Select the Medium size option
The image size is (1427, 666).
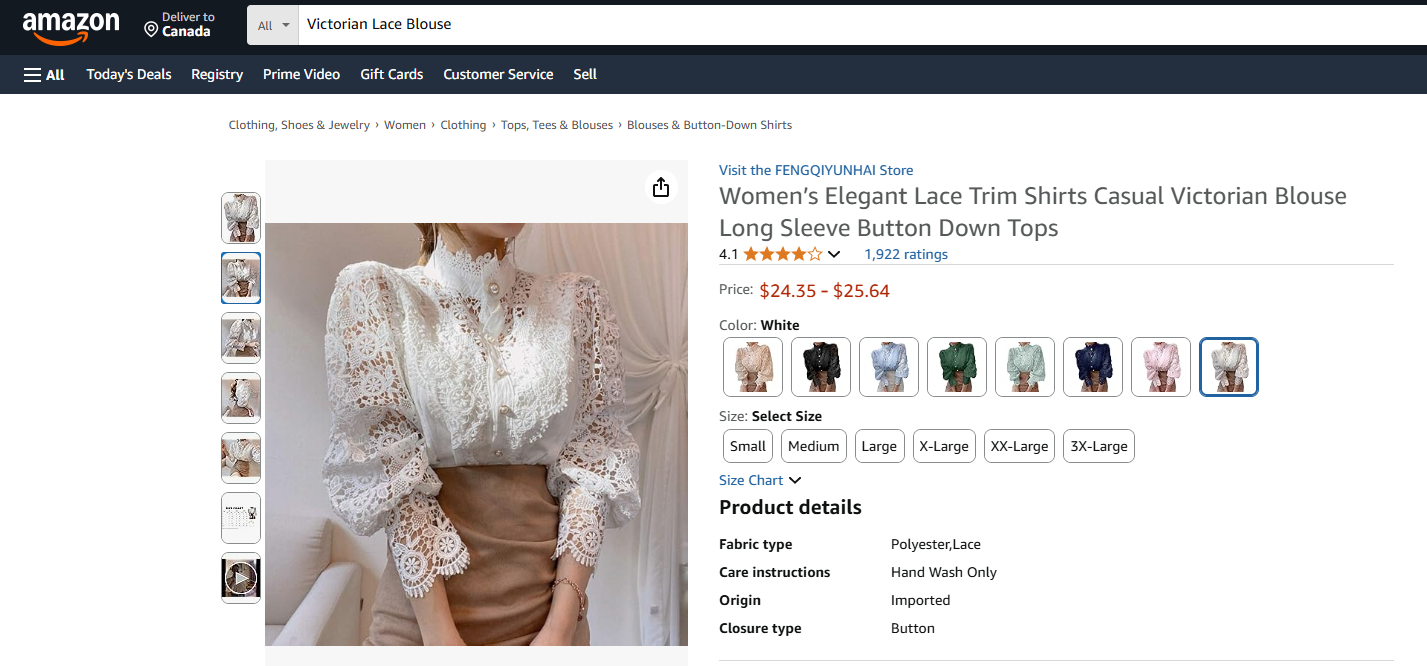pos(813,446)
